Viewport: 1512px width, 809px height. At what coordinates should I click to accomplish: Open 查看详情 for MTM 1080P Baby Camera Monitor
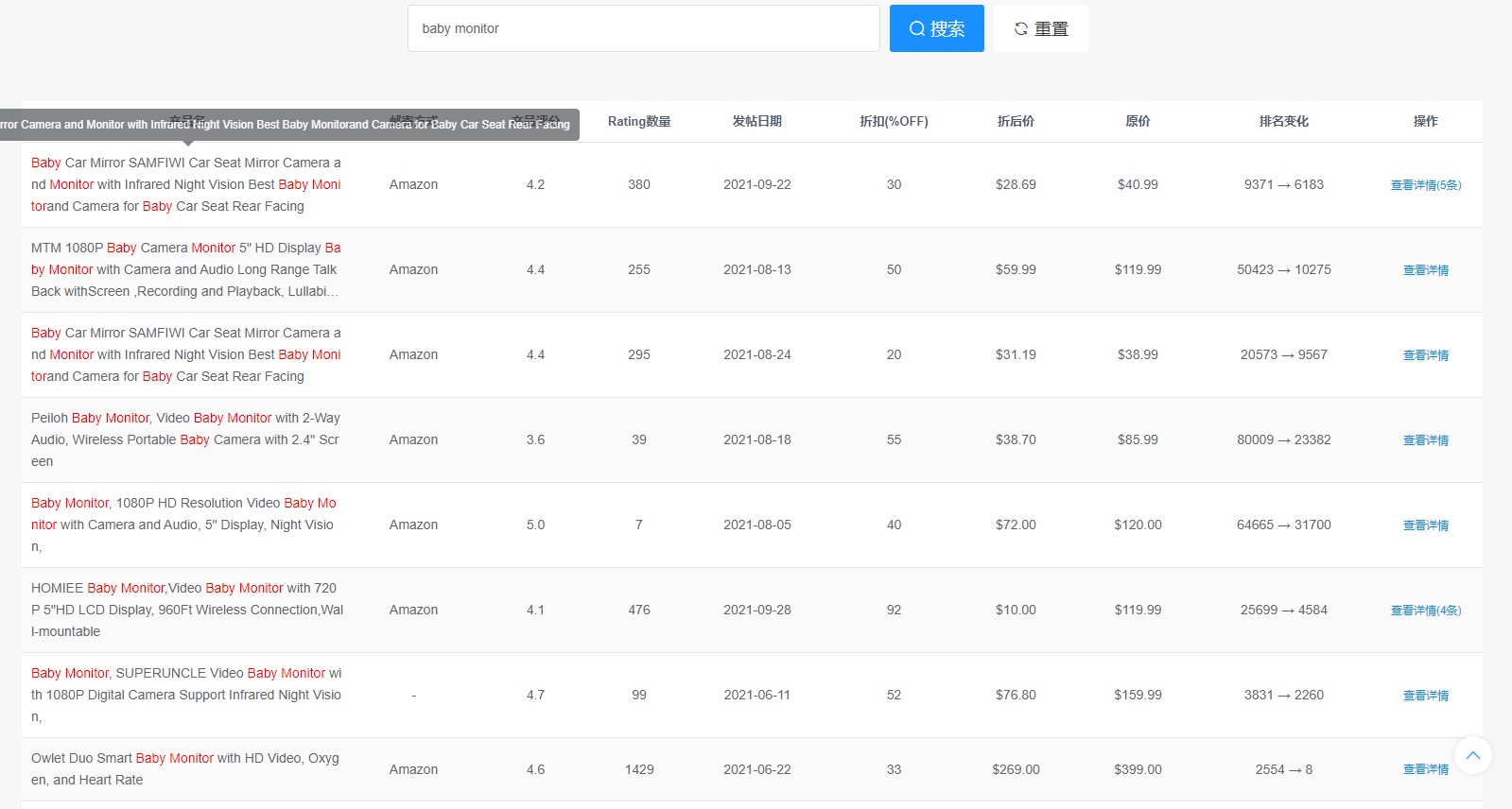click(x=1425, y=270)
